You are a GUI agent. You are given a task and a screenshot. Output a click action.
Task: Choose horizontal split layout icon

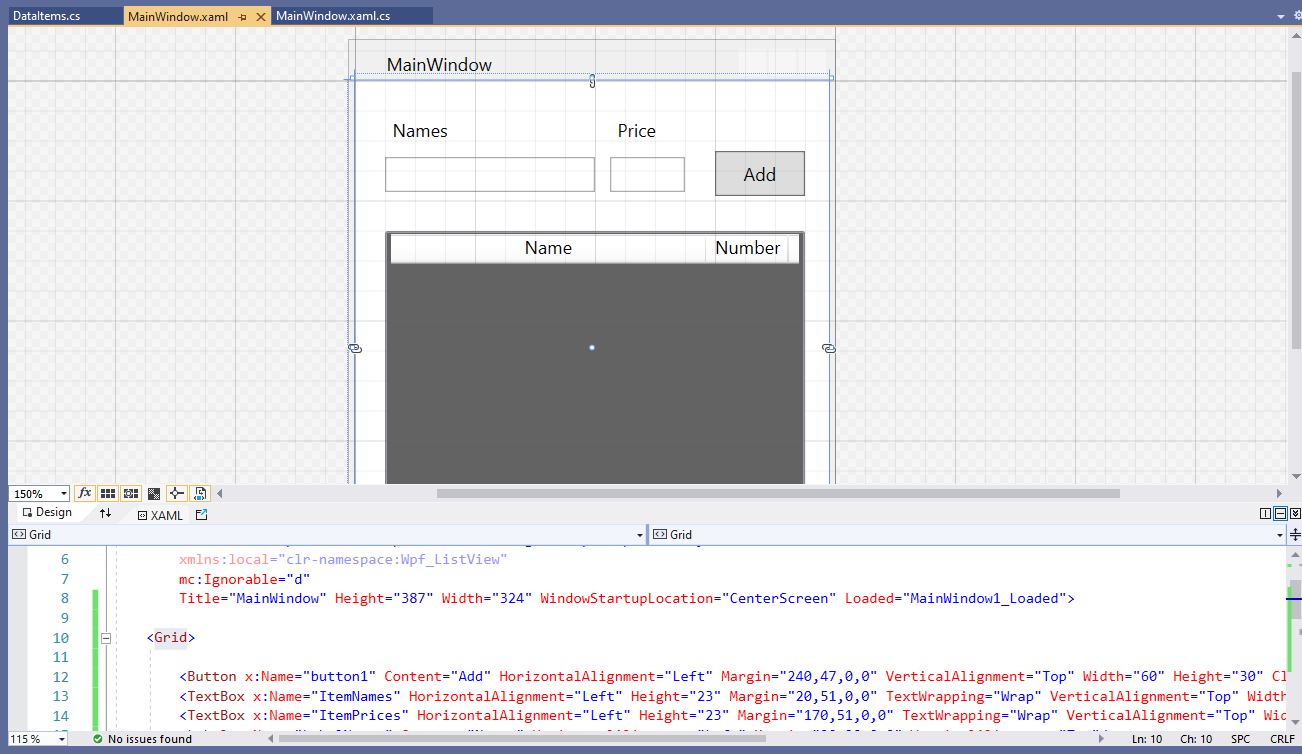click(1280, 514)
